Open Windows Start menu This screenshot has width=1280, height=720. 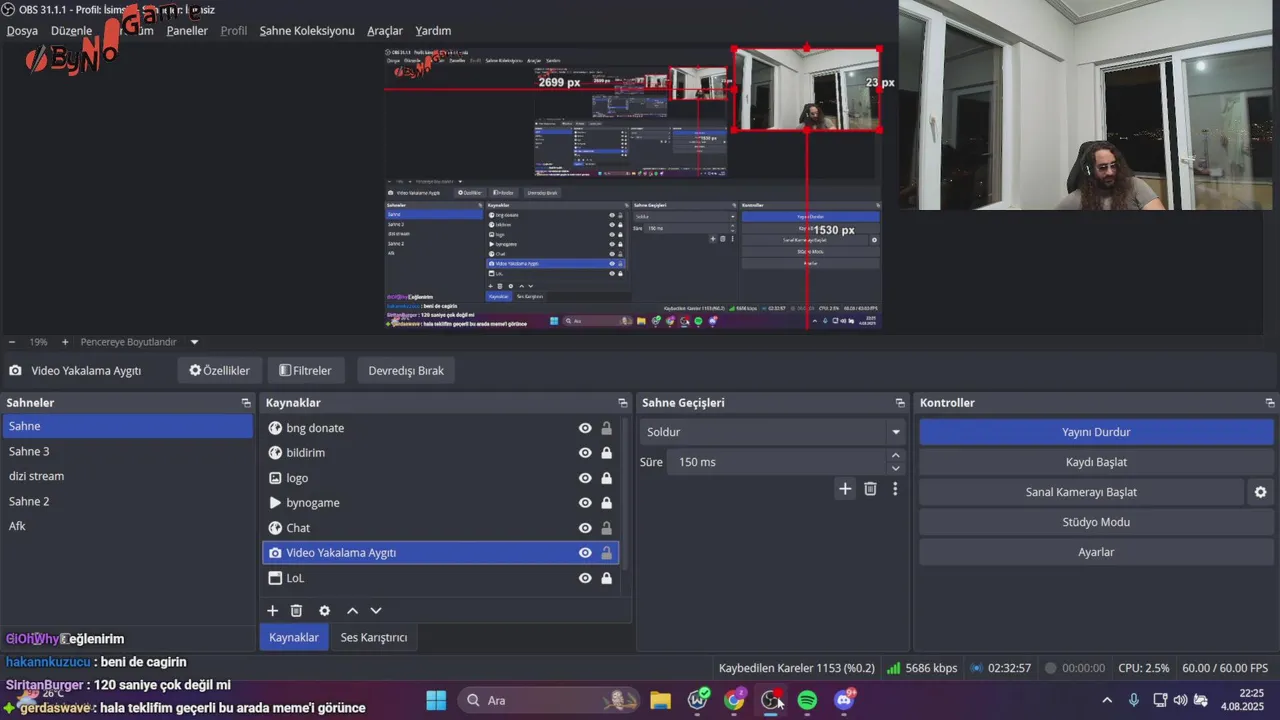(436, 700)
